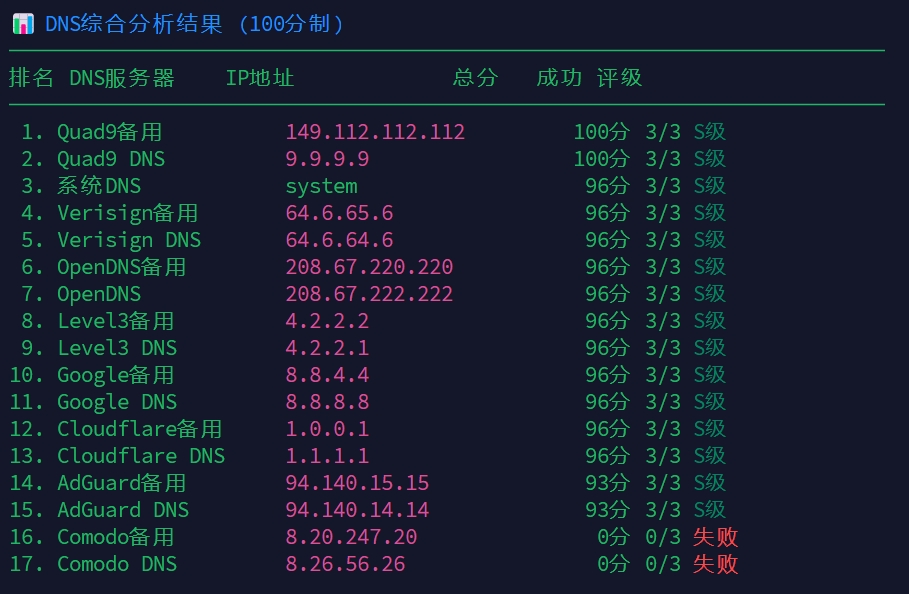Select the IP address 94.140.14.14
The width and height of the screenshot is (909, 594).
pyautogui.click(x=357, y=511)
